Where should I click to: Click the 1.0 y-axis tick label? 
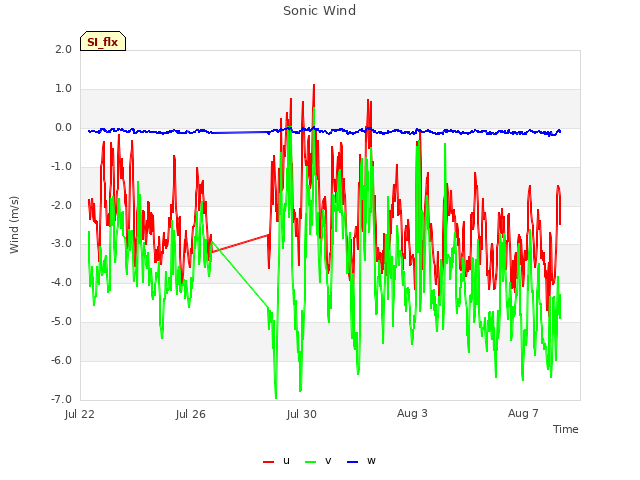[63, 89]
